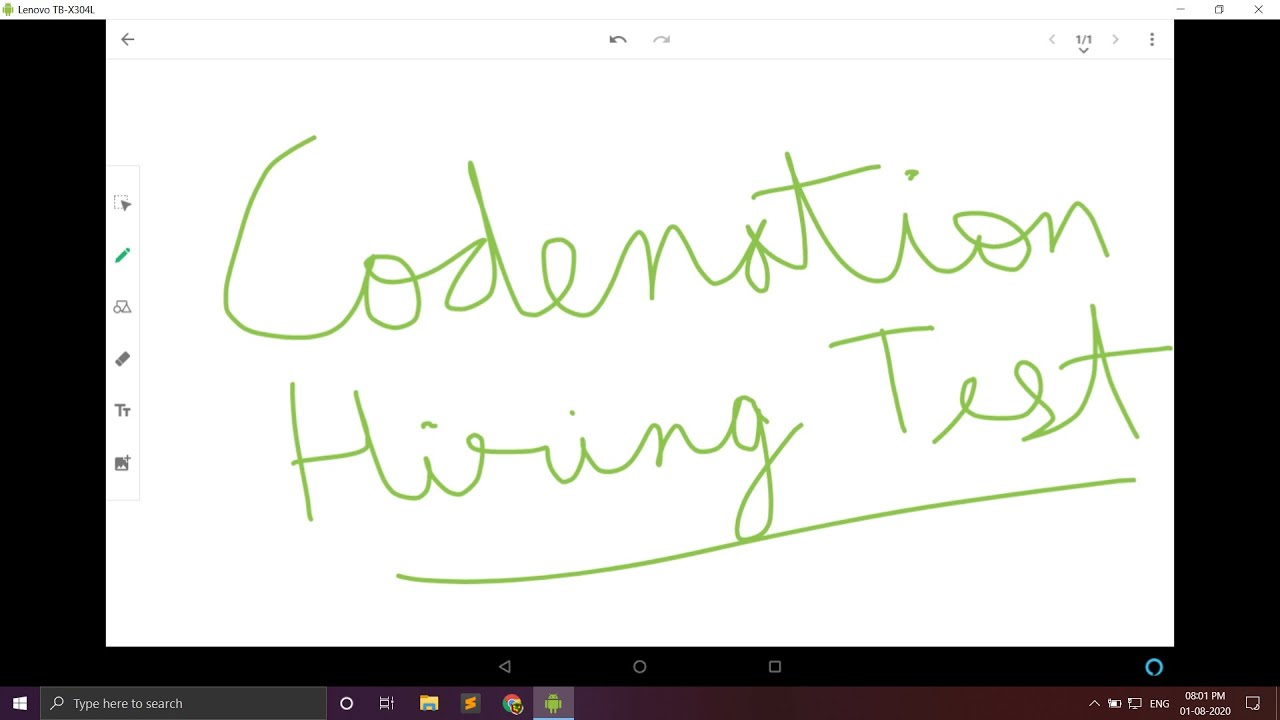Click the Android app taskbar icon
The height and width of the screenshot is (720, 1280).
553,704
